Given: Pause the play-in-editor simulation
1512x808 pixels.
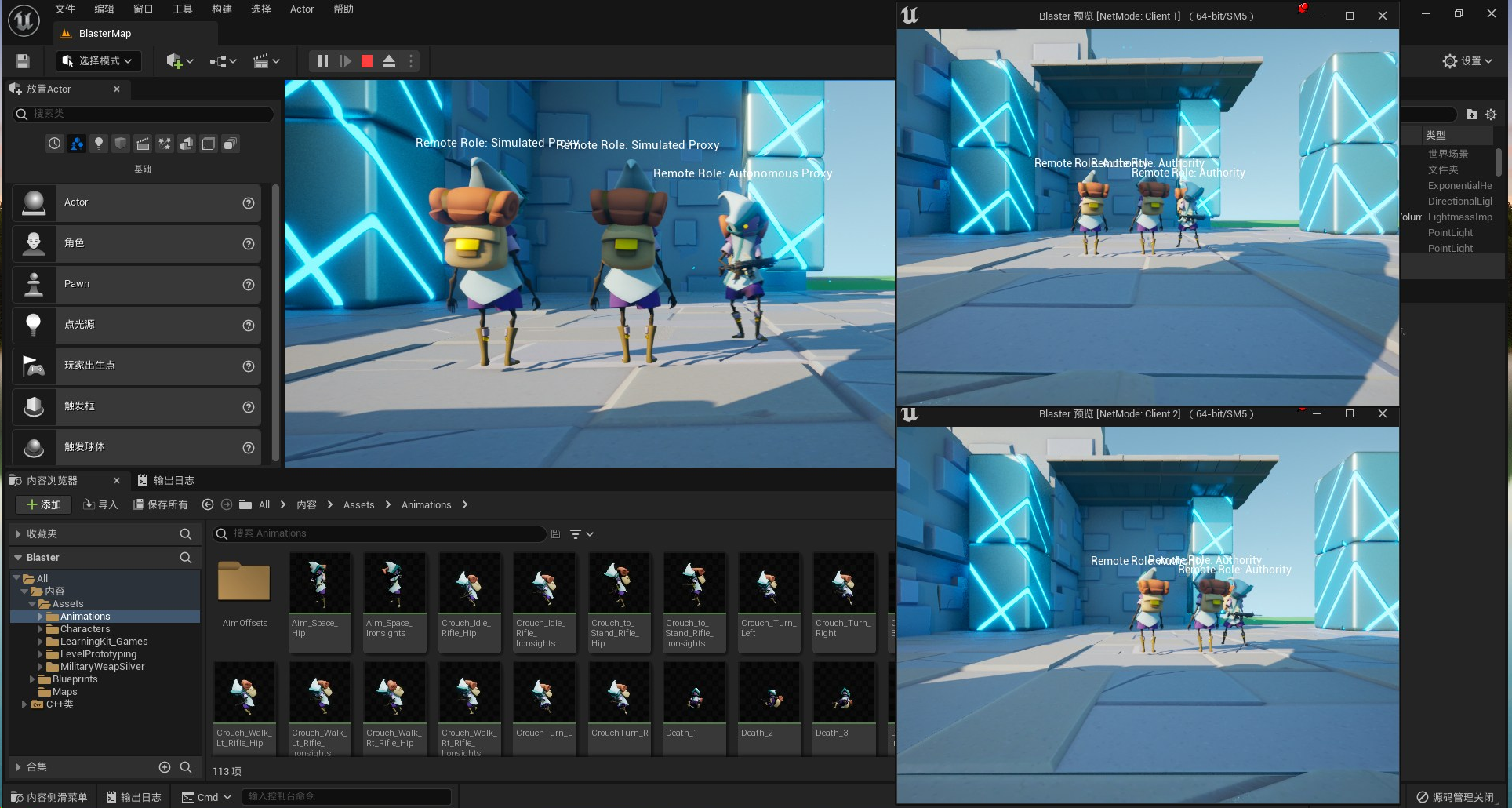Looking at the screenshot, I should pos(322,61).
